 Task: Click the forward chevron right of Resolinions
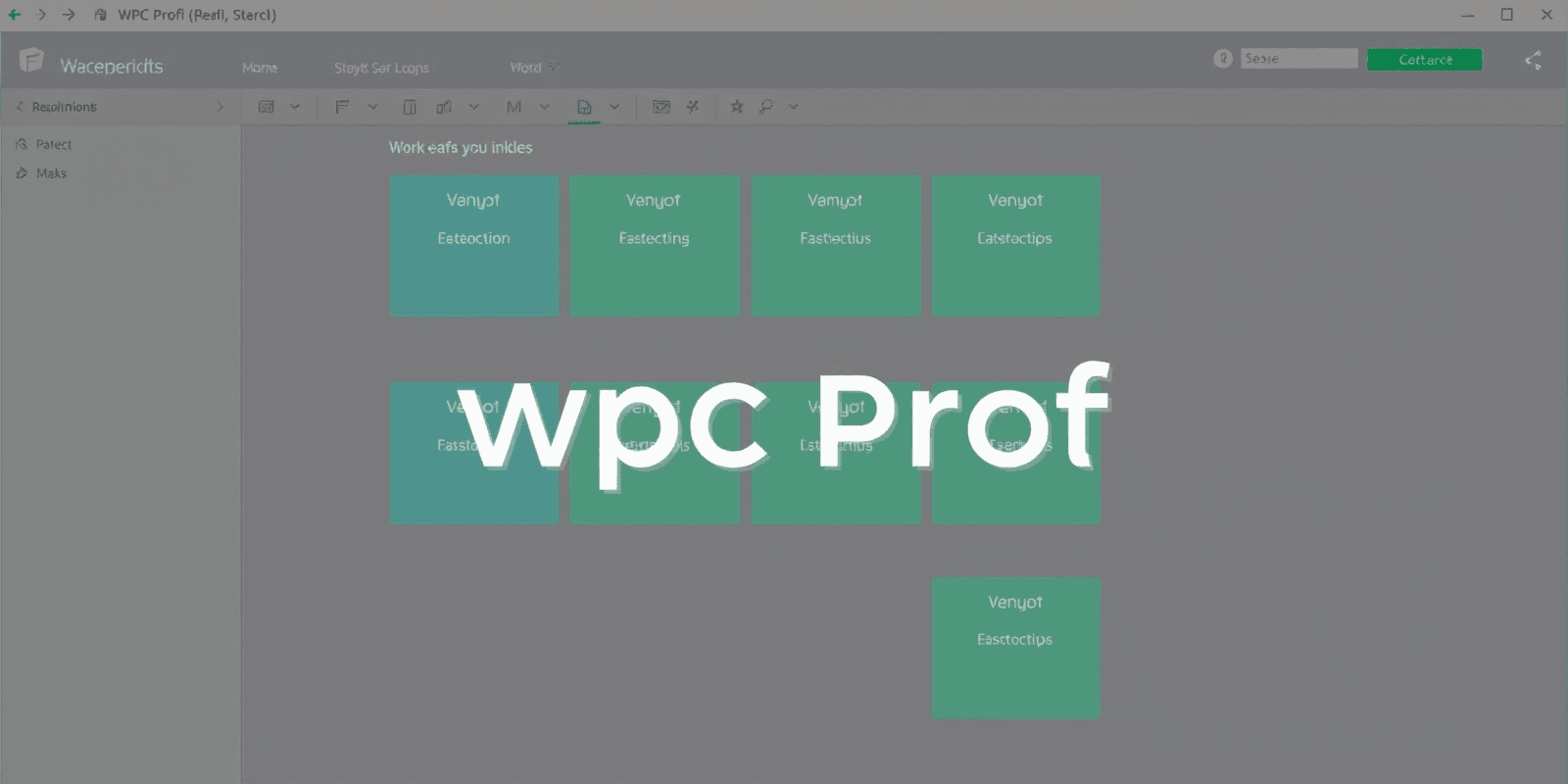(x=220, y=107)
